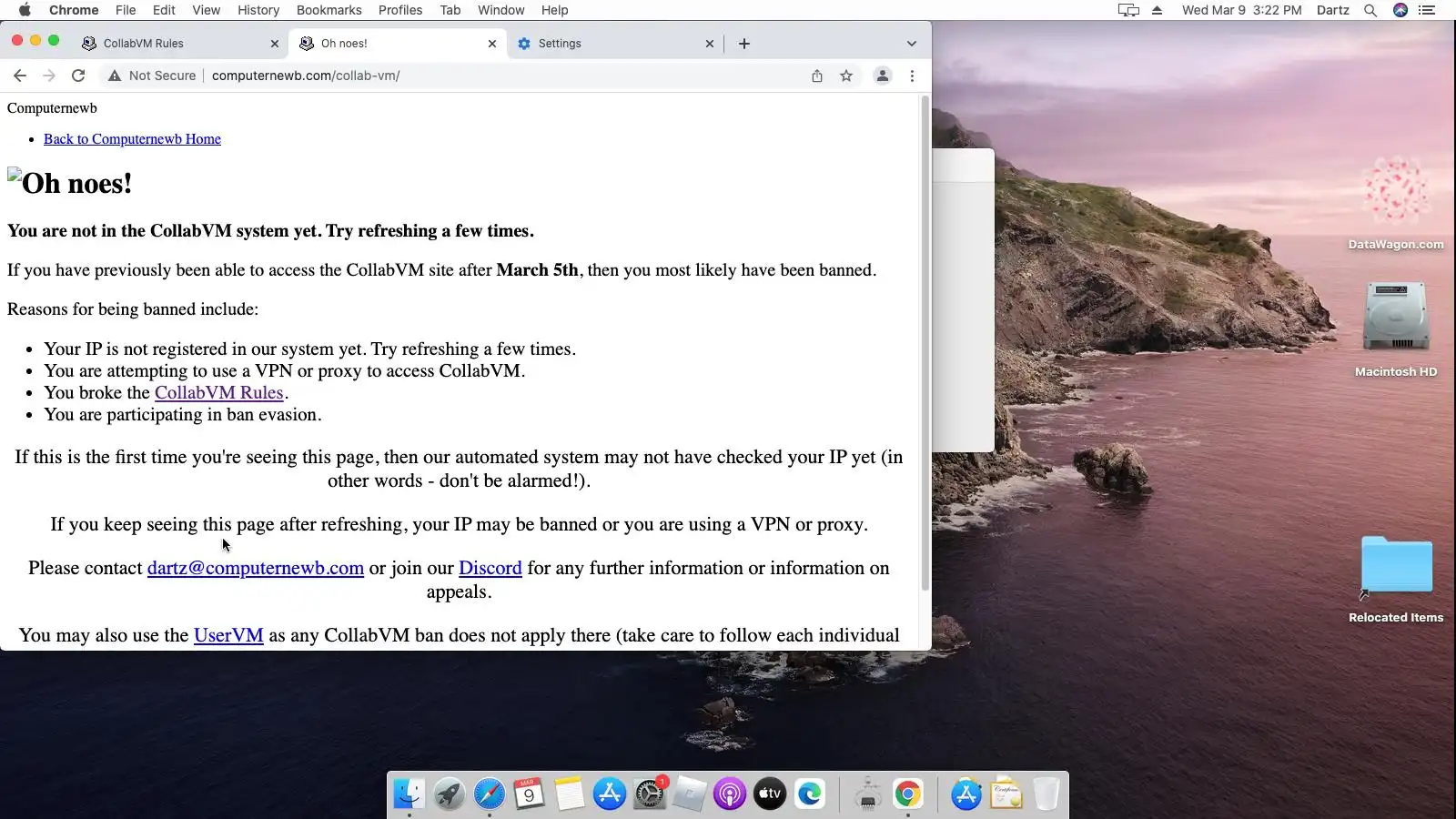Screen dimensions: 1456x819
Task: Open Safari from the Dock
Action: (x=489, y=794)
